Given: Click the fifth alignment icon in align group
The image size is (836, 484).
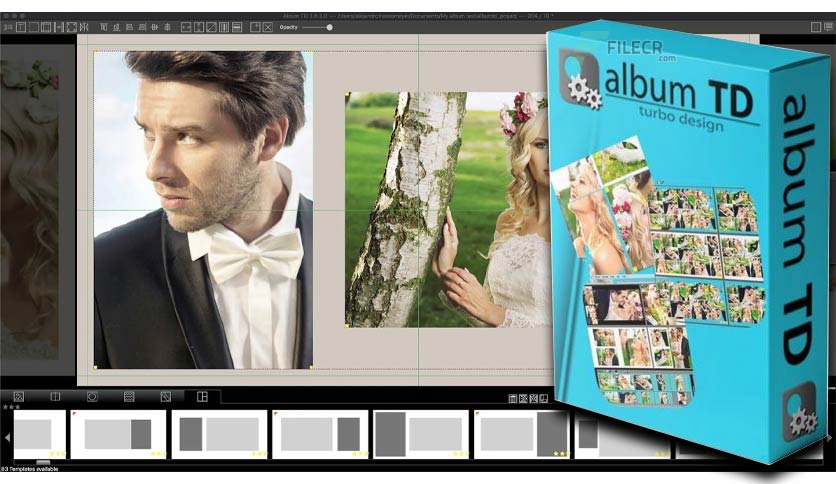Looking at the screenshot, I should pyautogui.click(x=155, y=27).
